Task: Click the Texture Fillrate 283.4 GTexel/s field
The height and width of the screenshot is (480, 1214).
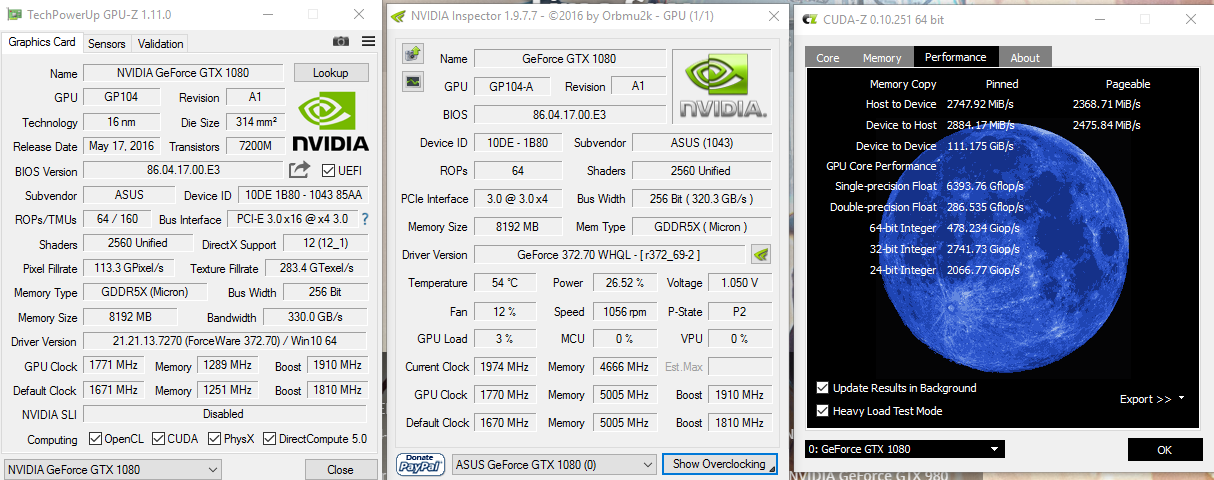Action: [316, 268]
